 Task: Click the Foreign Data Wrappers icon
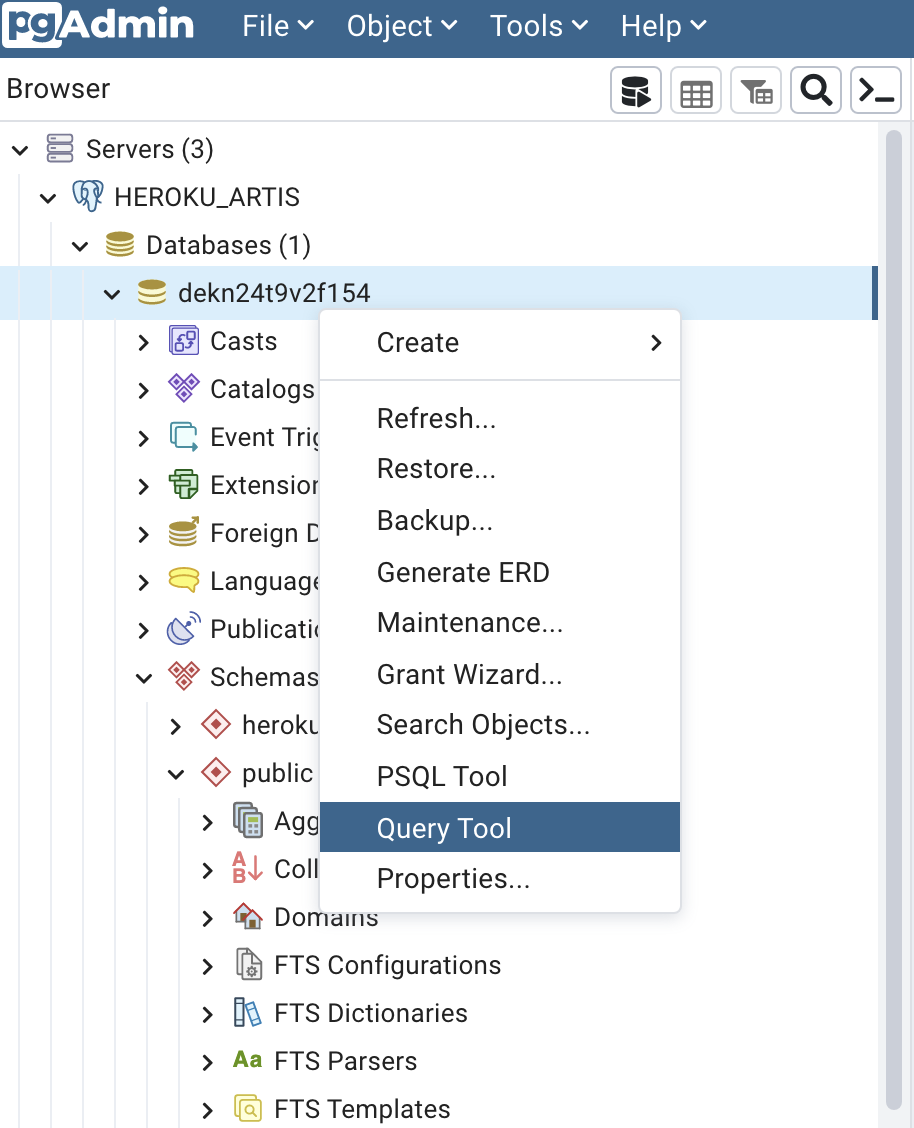click(184, 532)
